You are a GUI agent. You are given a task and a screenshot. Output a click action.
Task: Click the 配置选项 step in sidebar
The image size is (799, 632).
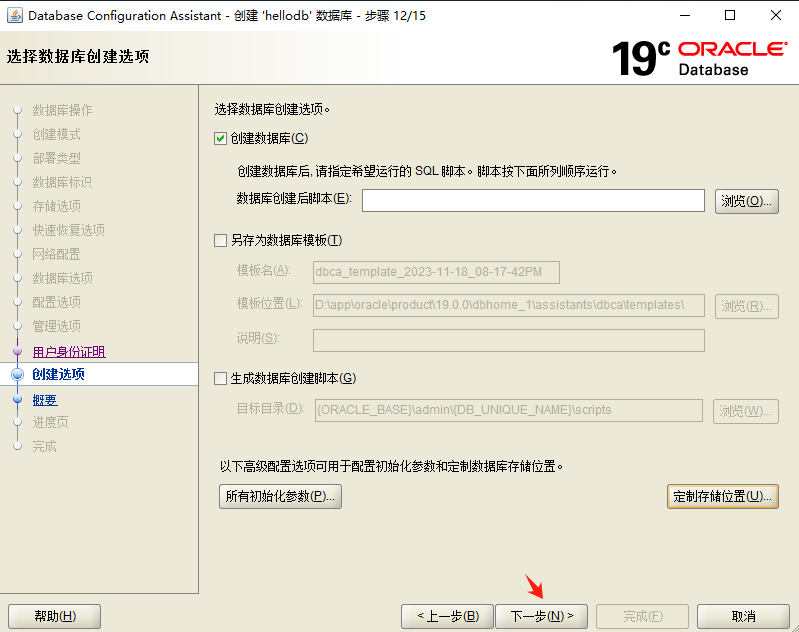(56, 302)
